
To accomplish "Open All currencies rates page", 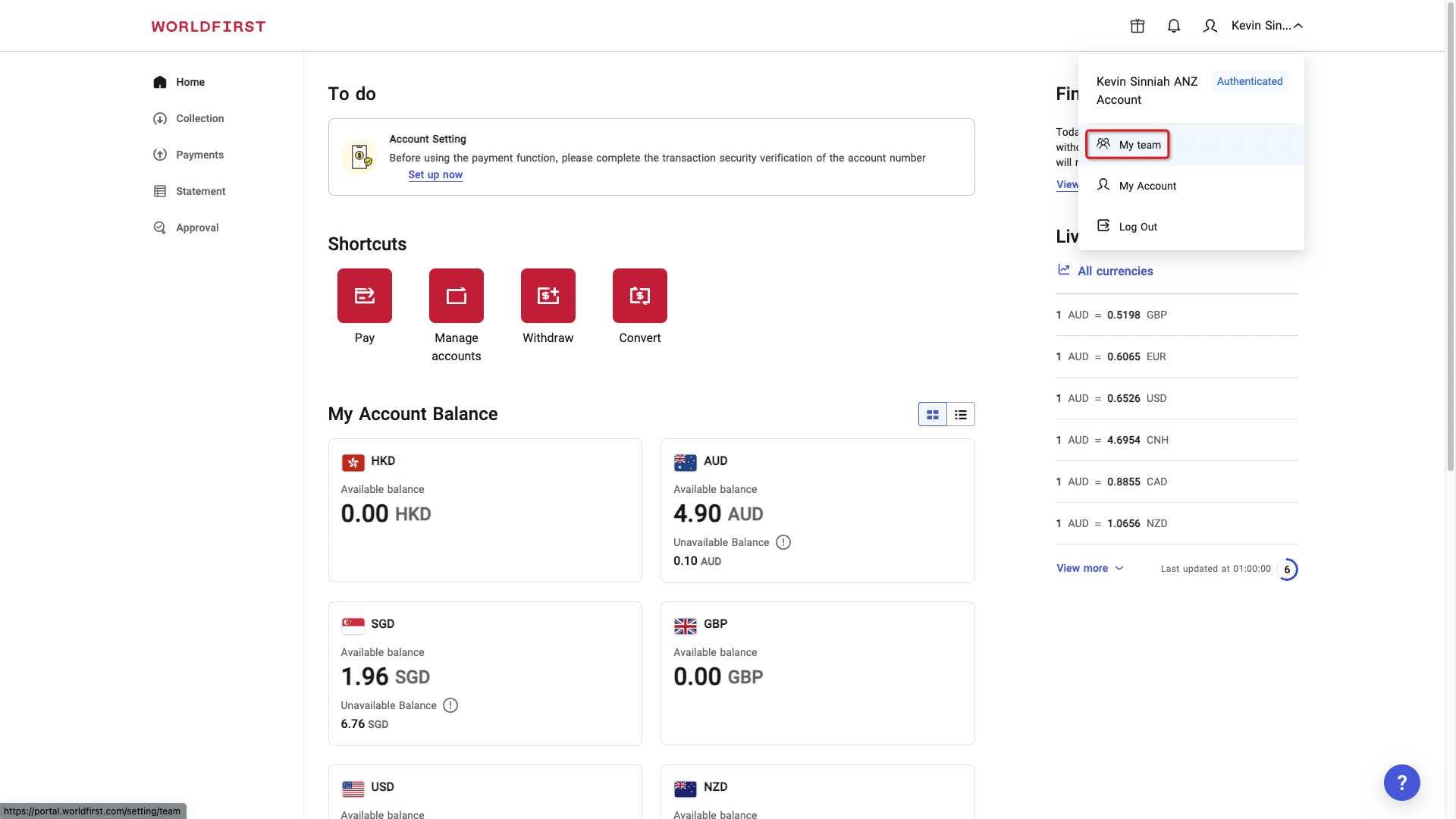I will pyautogui.click(x=1115, y=271).
